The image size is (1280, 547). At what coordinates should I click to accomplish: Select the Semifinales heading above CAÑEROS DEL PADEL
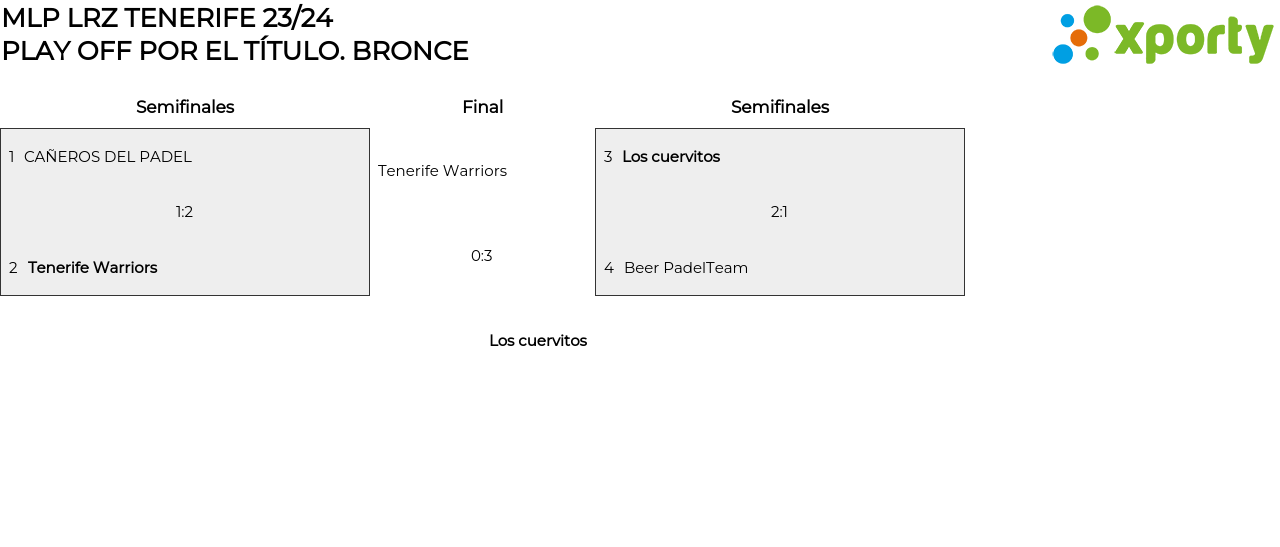point(185,107)
